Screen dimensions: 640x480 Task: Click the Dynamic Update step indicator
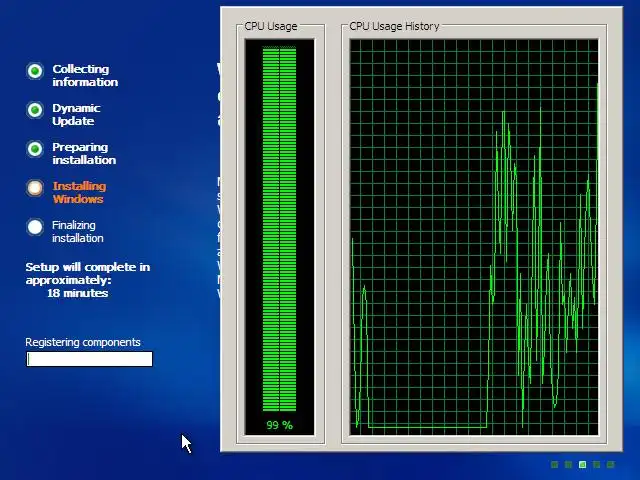click(35, 110)
